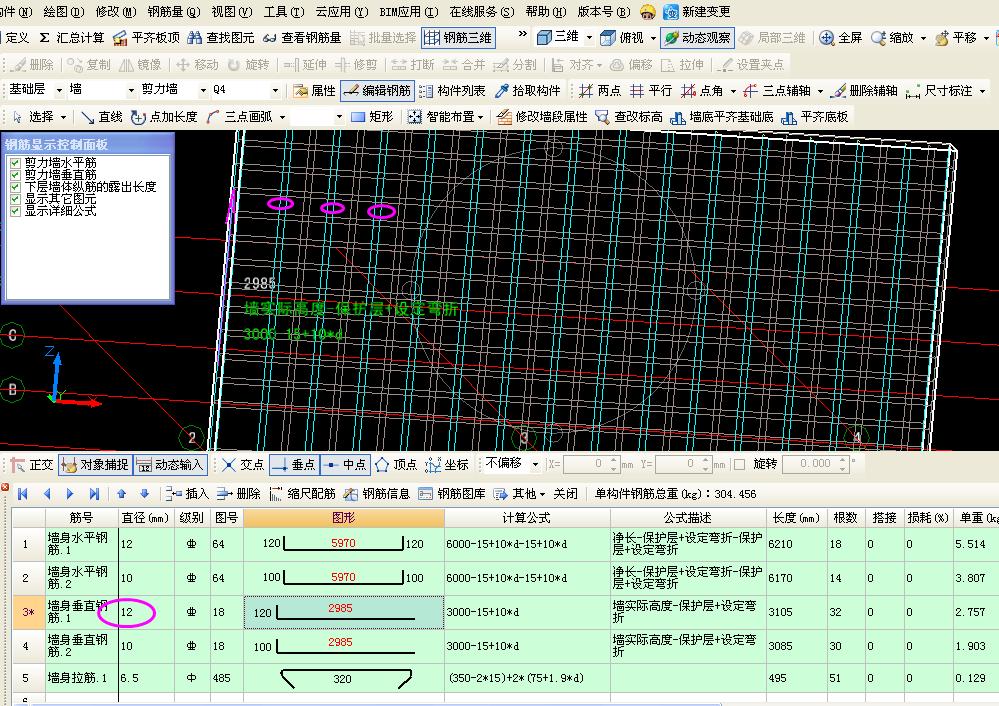Screen dimensions: 999x706
Task: Open 构件列表 component list
Action: (x=452, y=90)
